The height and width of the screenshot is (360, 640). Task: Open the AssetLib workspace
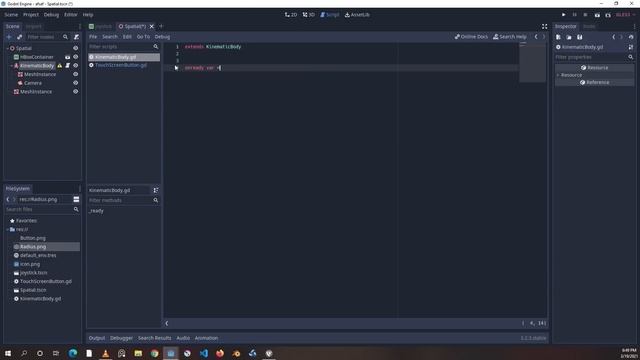[x=357, y=15]
